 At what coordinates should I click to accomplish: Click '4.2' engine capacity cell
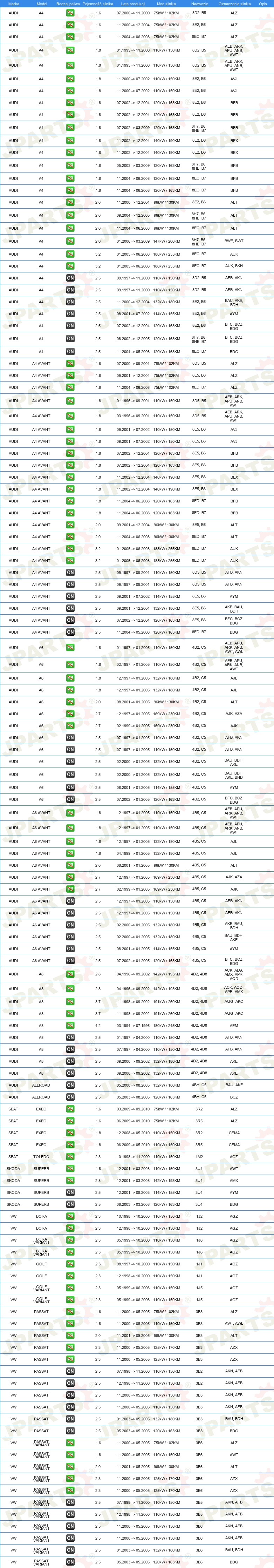tap(98, 1026)
